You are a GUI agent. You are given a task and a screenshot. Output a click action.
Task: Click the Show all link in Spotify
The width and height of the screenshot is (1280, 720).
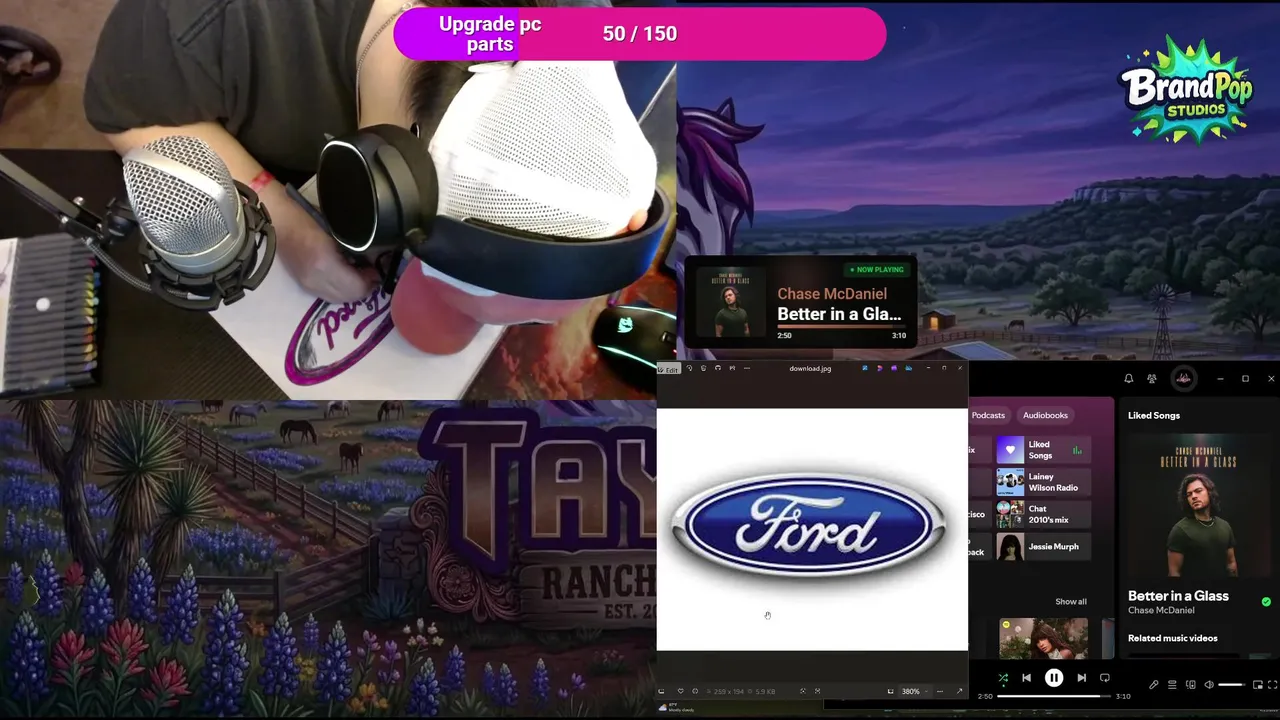pos(1070,601)
